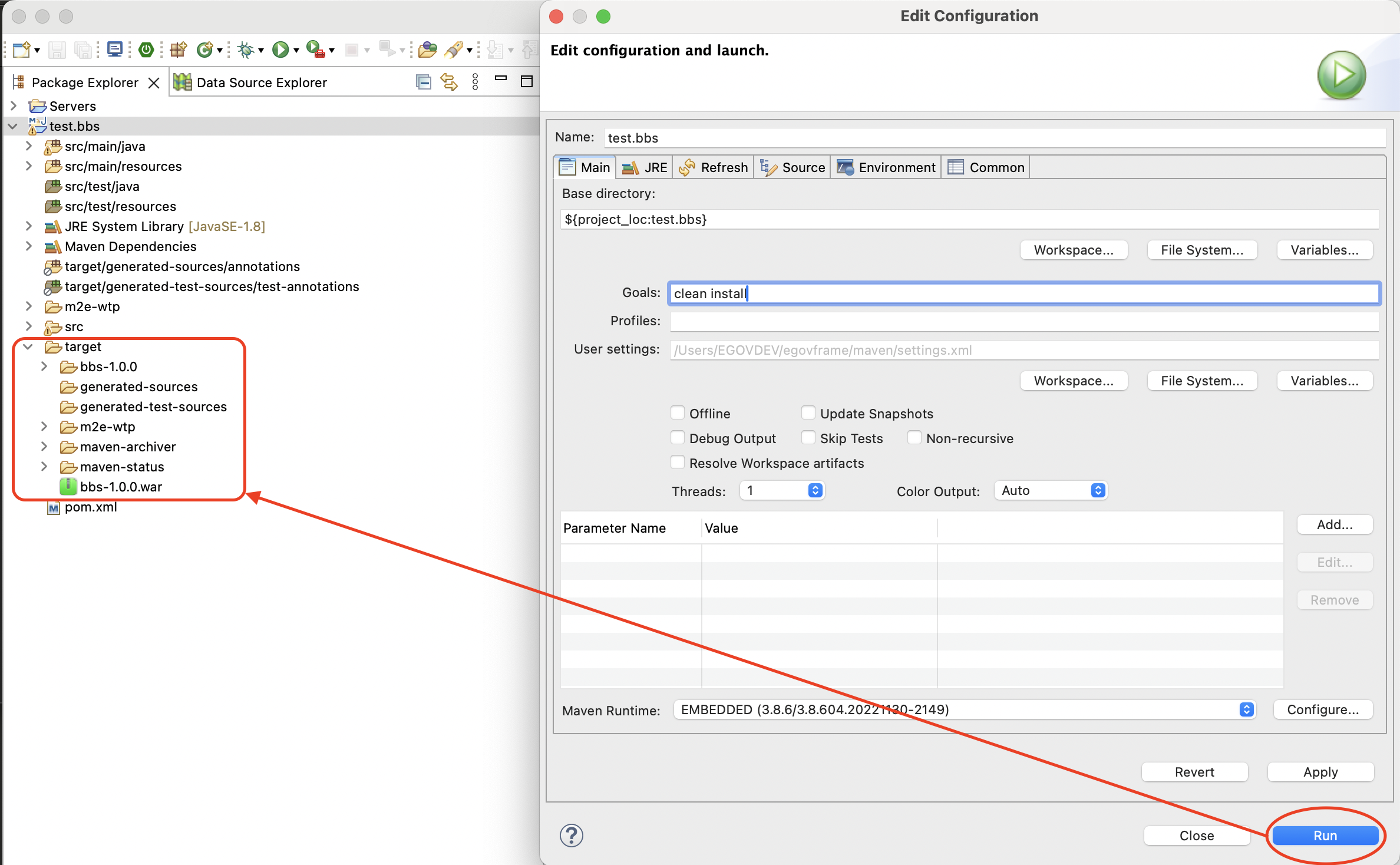Open the Threads count selector
Viewport: 1400px width, 865px height.
pyautogui.click(x=782, y=490)
